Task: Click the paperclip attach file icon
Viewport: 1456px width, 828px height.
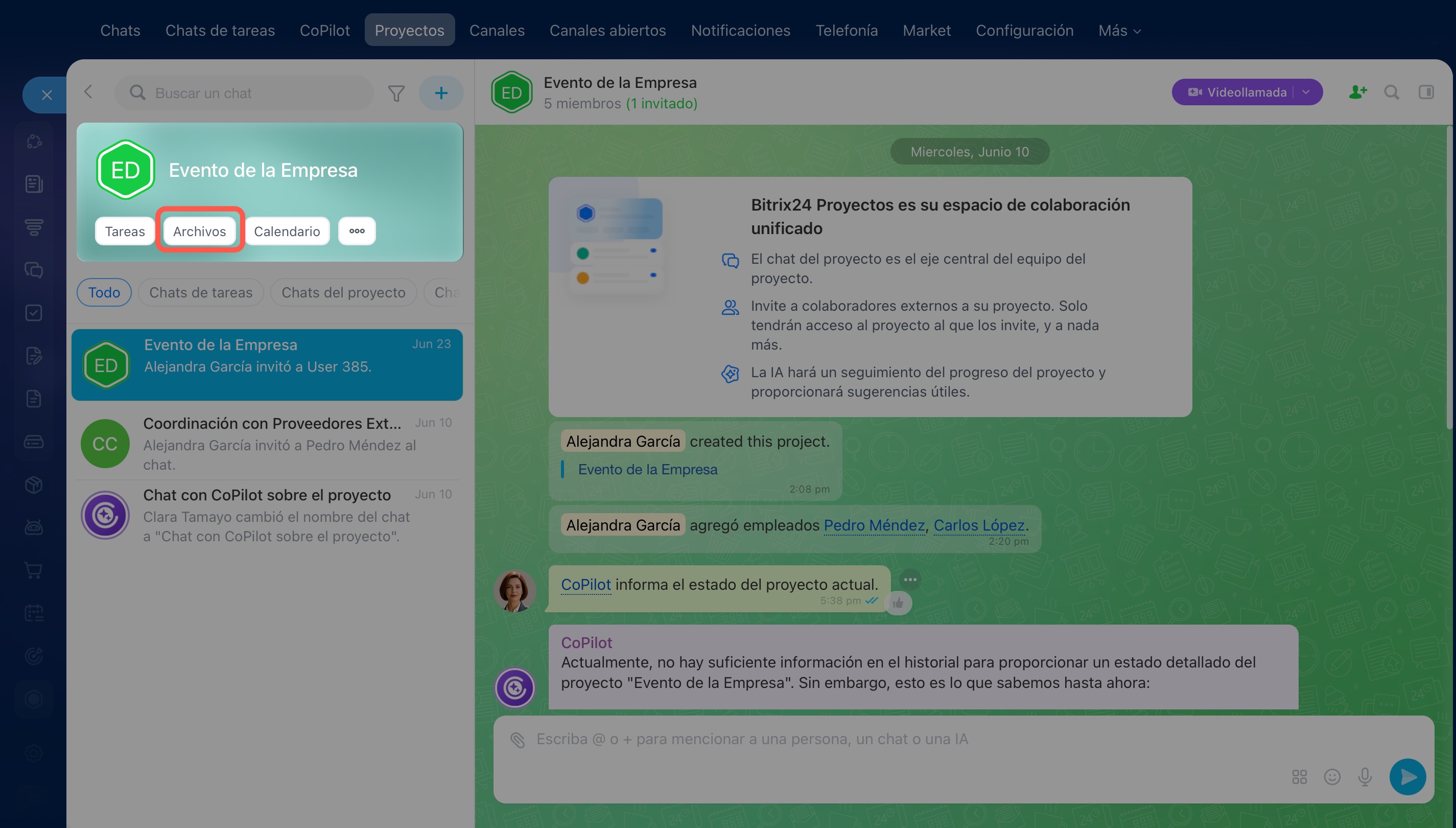Action: coord(517,739)
